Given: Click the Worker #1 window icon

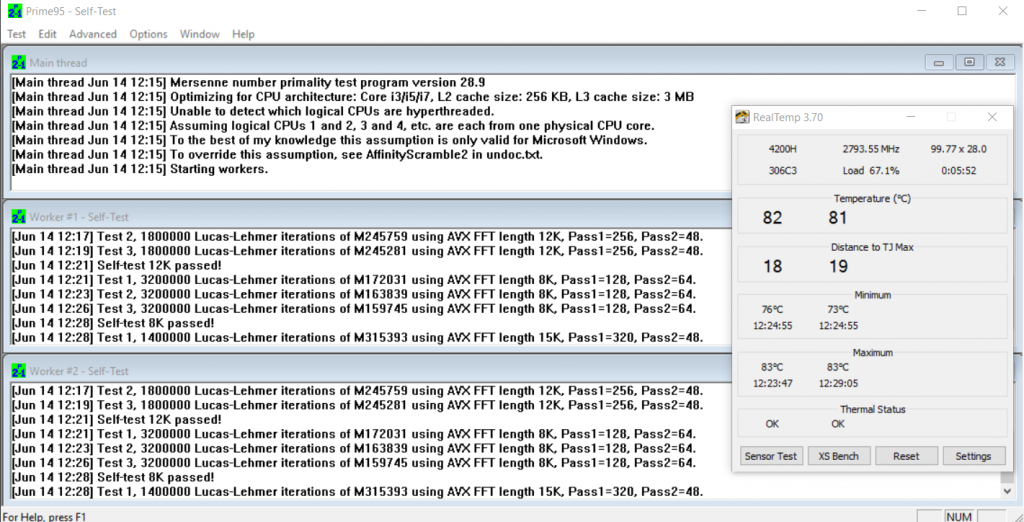Looking at the screenshot, I should (19, 217).
